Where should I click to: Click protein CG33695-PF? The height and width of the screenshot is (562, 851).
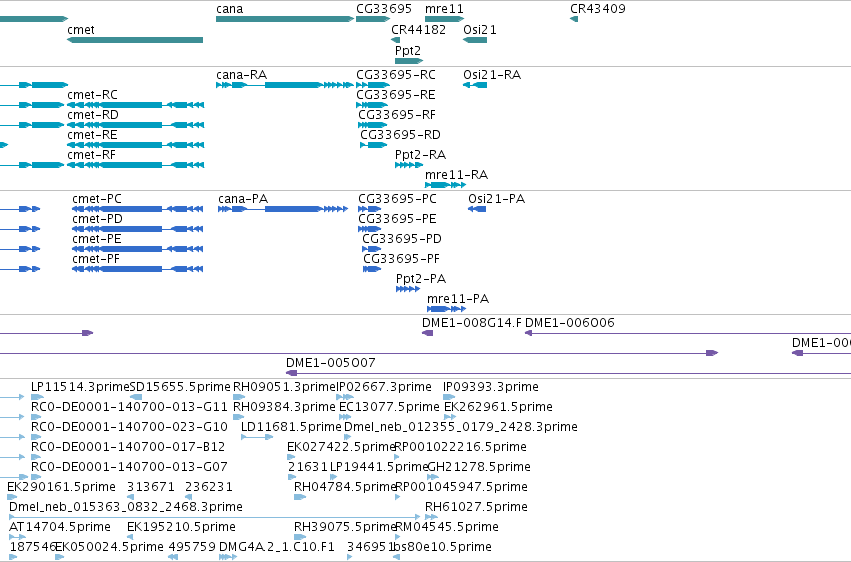pyautogui.click(x=372, y=269)
